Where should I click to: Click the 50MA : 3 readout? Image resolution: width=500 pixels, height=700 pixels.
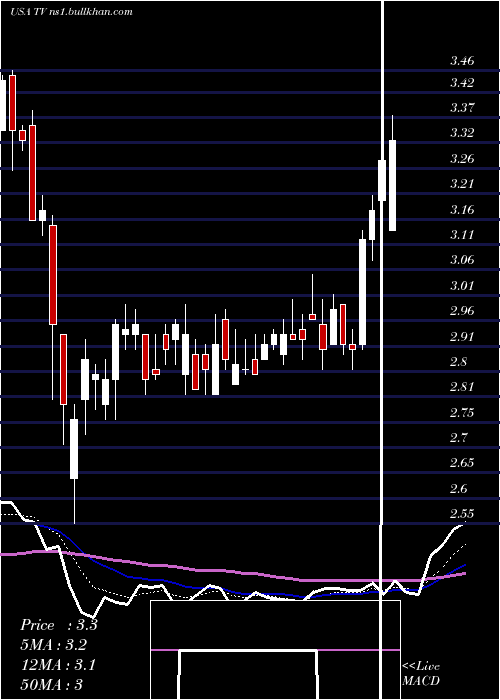(x=51, y=684)
